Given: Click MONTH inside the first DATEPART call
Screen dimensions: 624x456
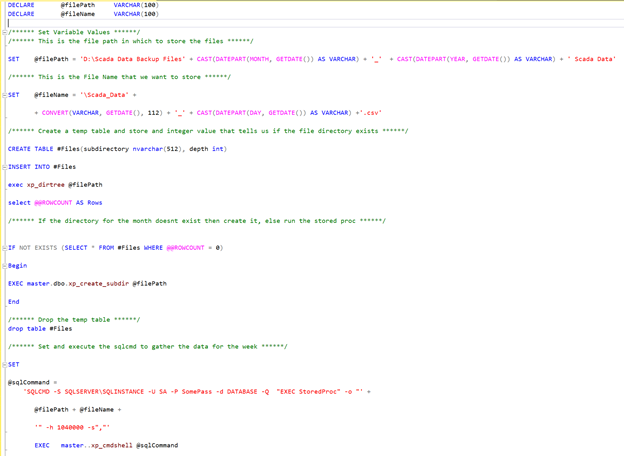Looking at the screenshot, I should tap(259, 59).
